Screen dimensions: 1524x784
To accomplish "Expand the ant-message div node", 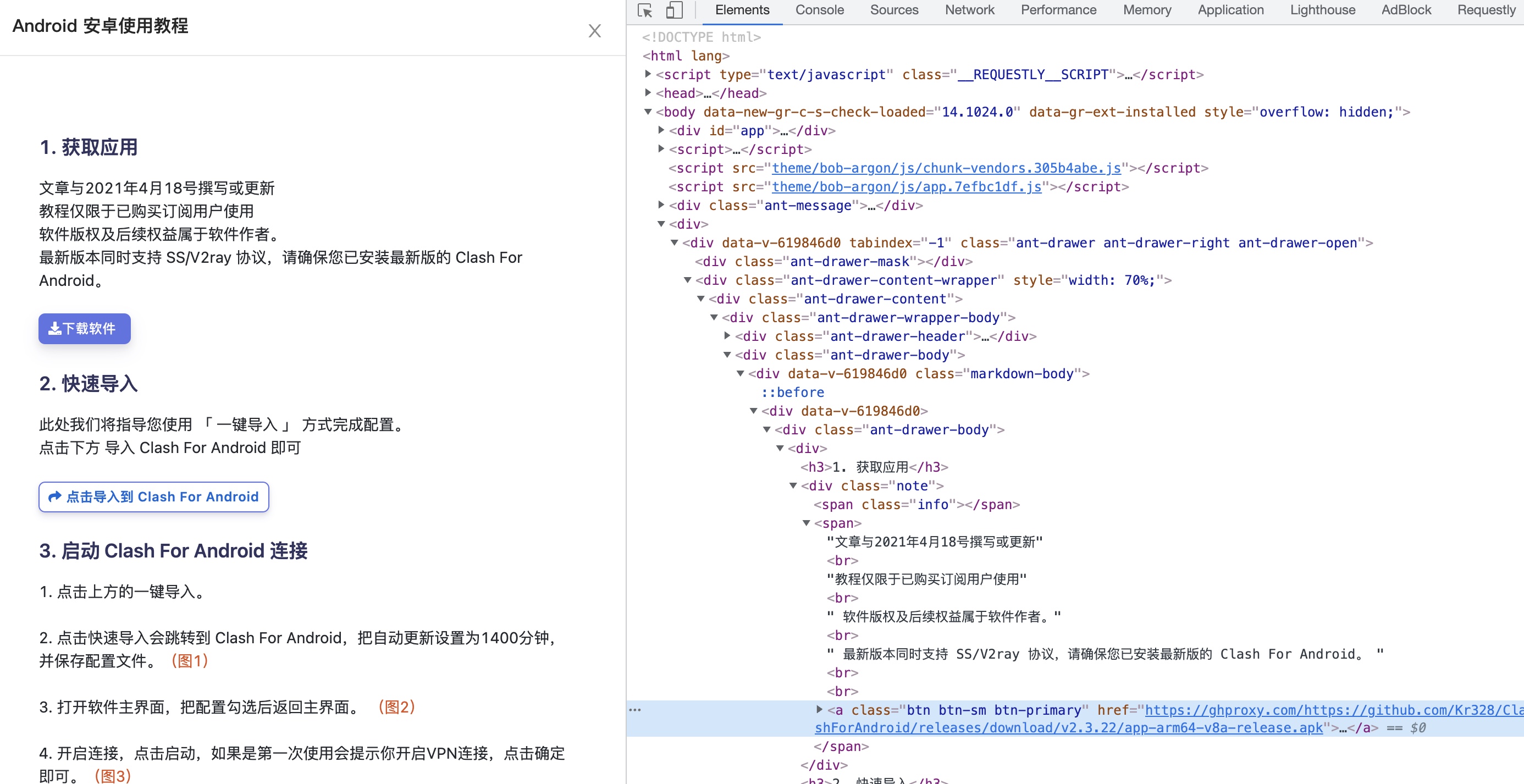I will click(x=661, y=205).
